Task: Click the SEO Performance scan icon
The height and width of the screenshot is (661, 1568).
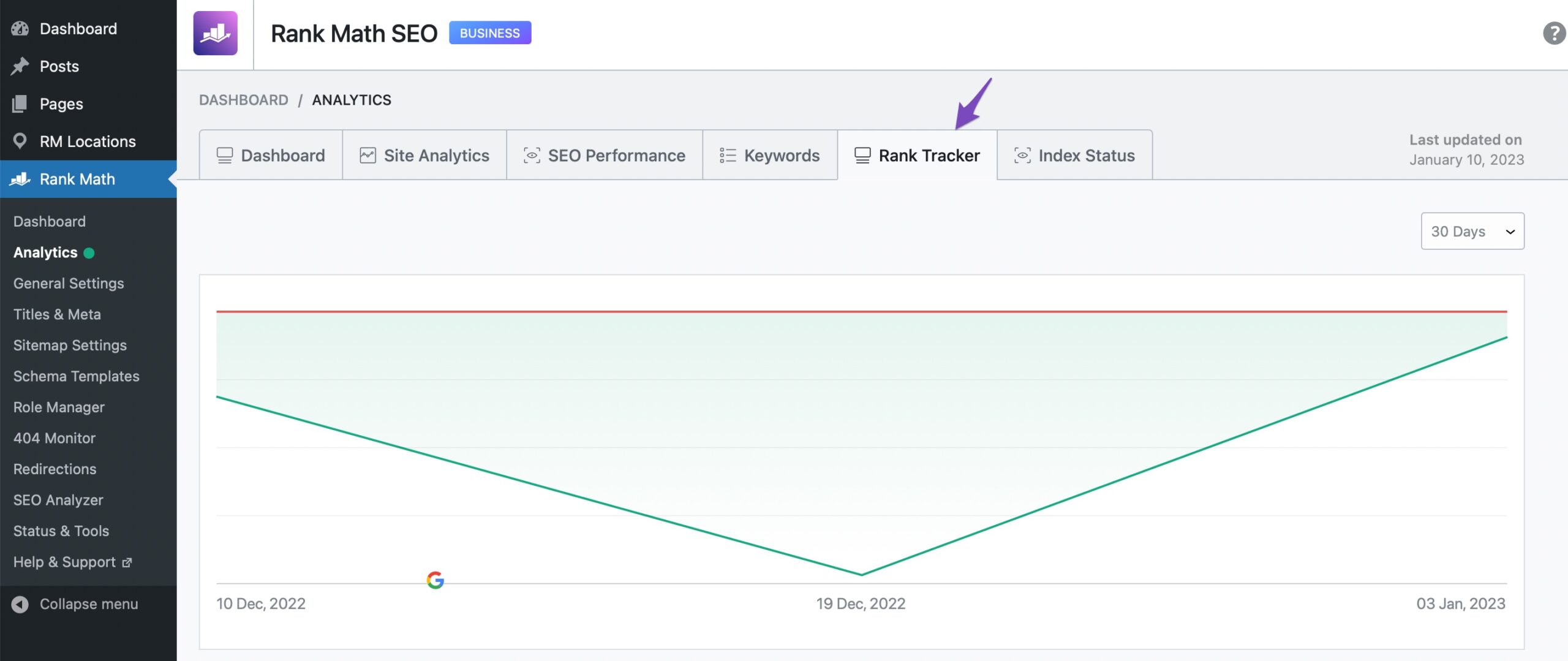Action: click(x=532, y=155)
